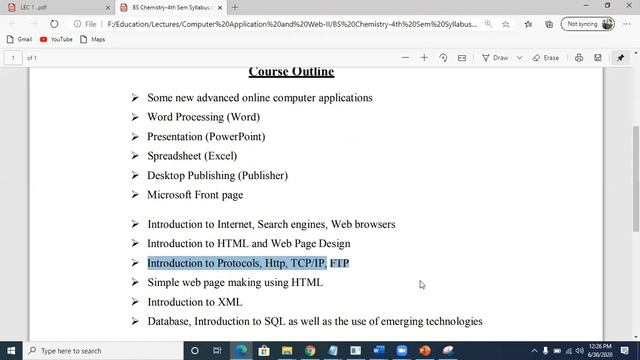Toggle the pin toolbar icon
Screen dimensions: 640x360
pos(620,58)
